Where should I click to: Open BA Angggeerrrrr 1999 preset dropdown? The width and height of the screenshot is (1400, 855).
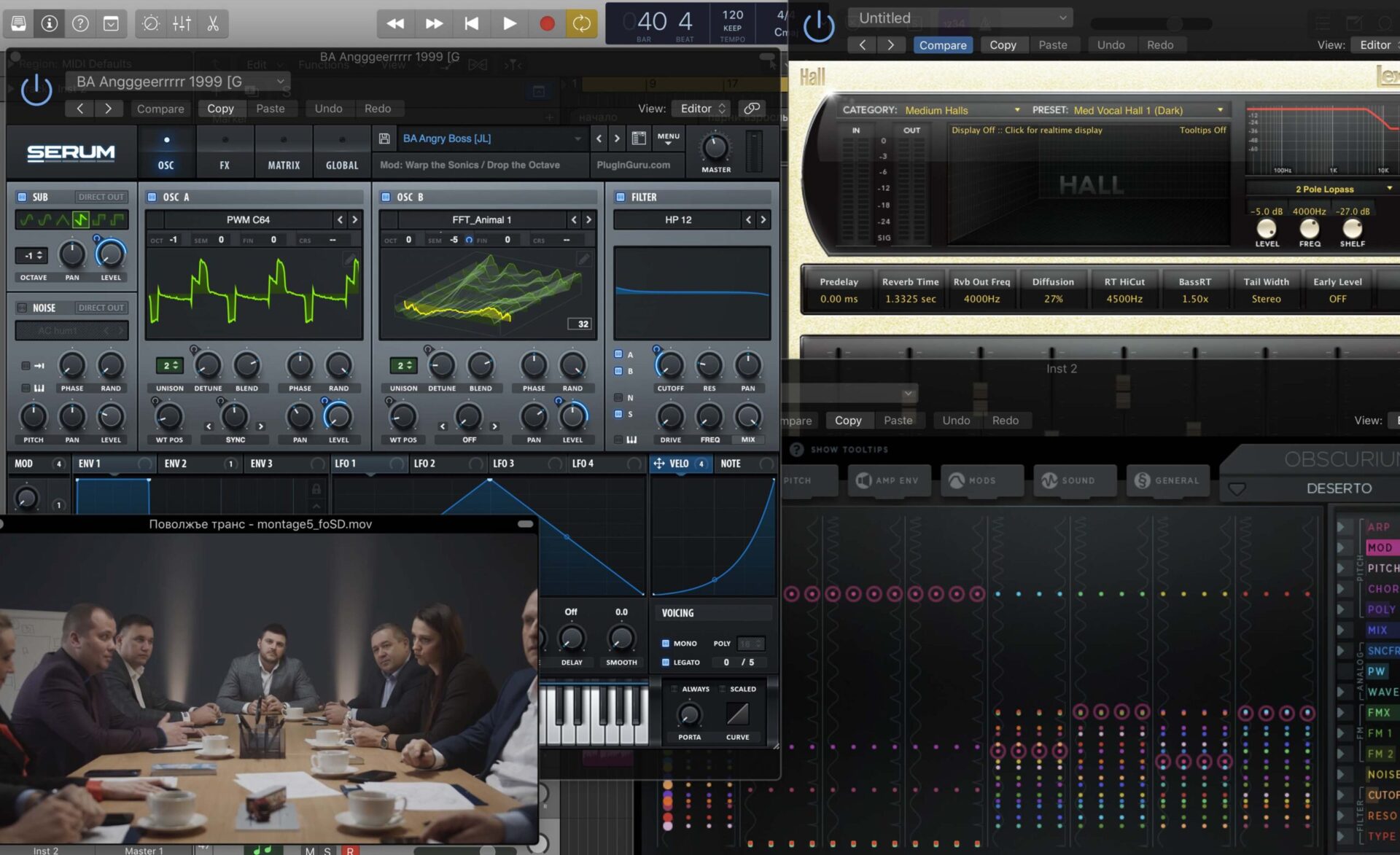(x=177, y=82)
